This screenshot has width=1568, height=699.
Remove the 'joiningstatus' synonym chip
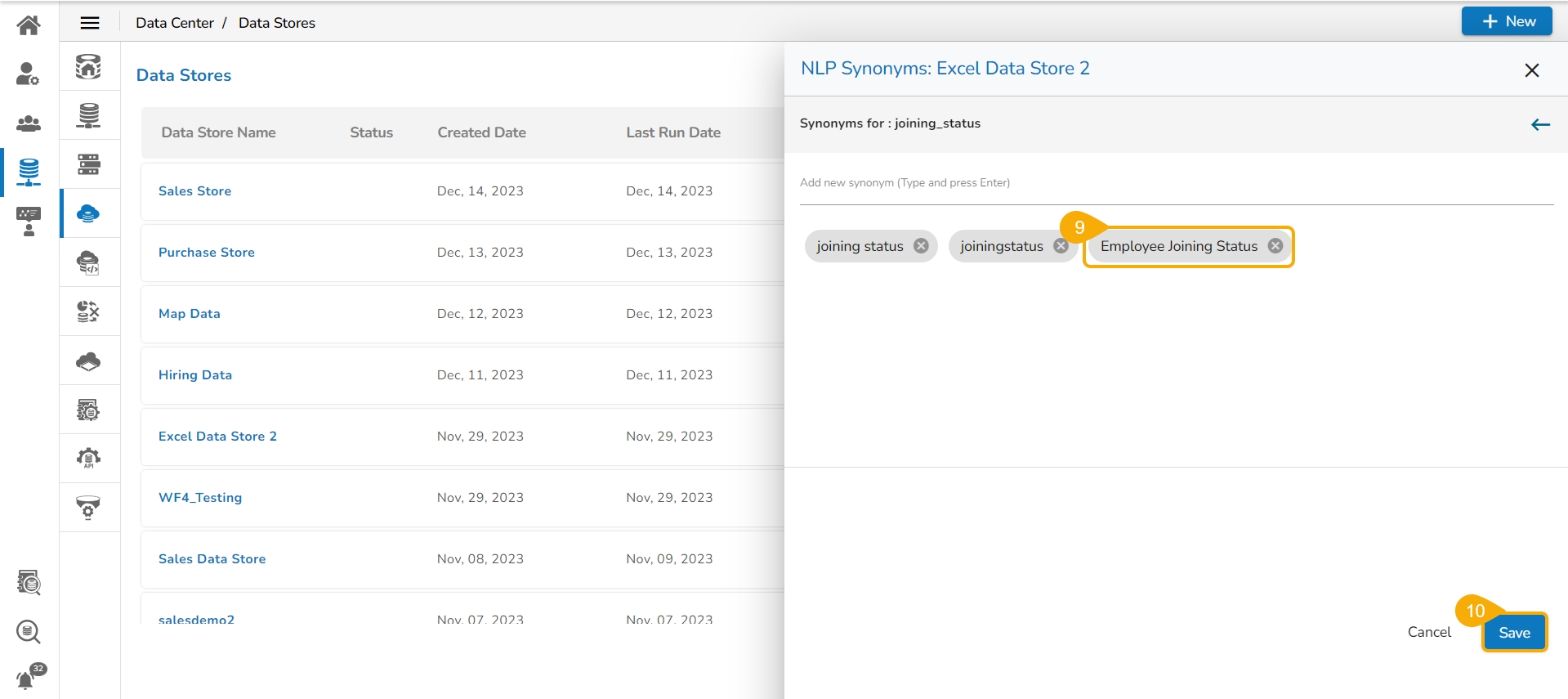[x=1061, y=246]
